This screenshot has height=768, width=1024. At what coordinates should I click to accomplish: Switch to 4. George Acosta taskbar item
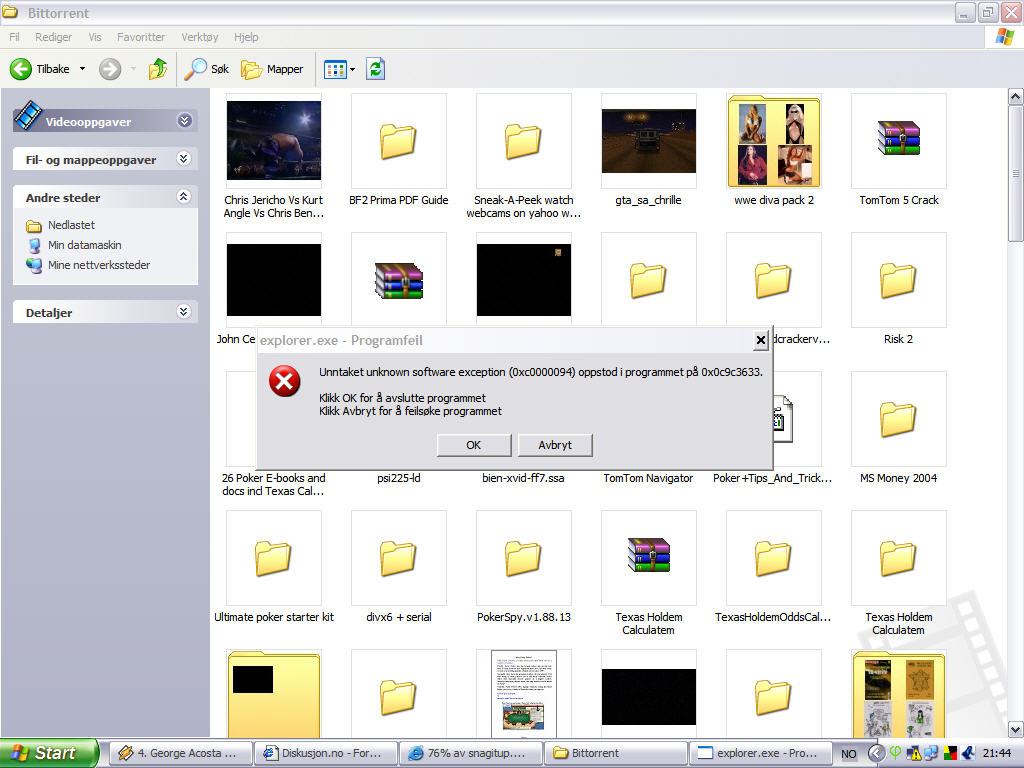tap(180, 753)
